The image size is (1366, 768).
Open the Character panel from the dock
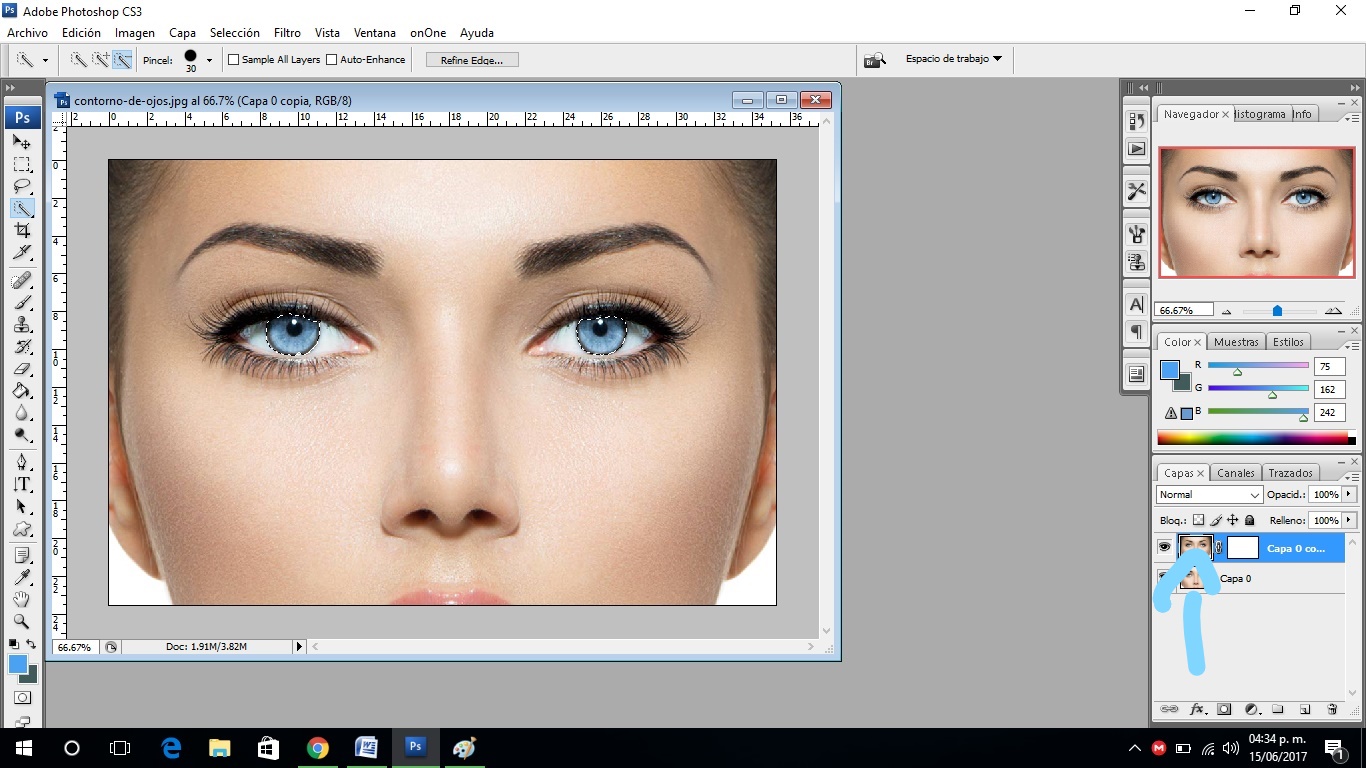pyautogui.click(x=1136, y=304)
